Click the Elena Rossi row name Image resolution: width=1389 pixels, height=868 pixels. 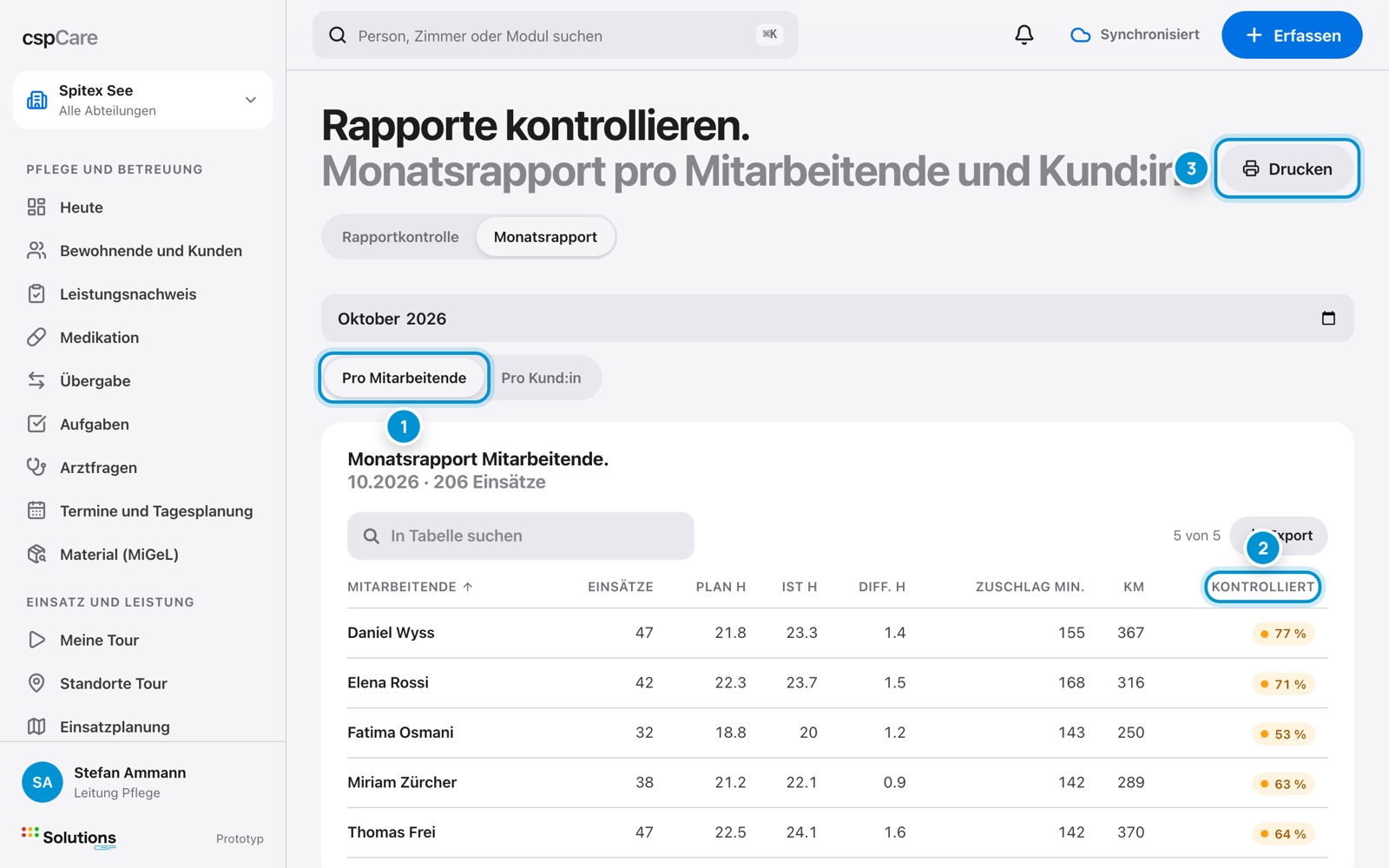pyautogui.click(x=388, y=682)
